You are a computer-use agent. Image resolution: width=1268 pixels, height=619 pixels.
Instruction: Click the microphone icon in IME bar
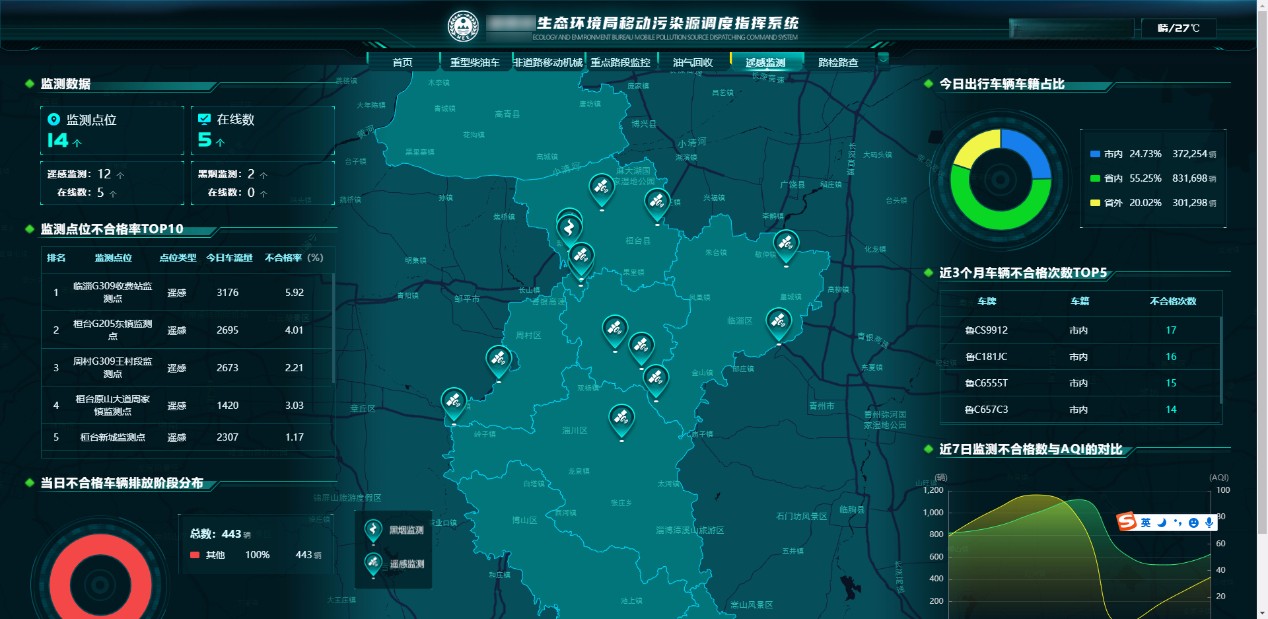point(1209,522)
